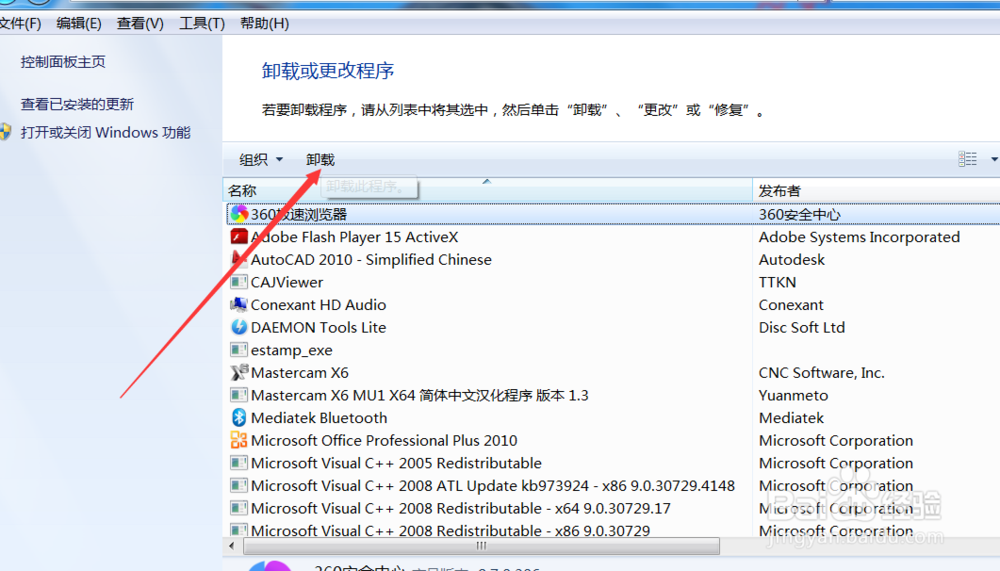Click the Visual C++ 2005 Redistributable icon
Image resolution: width=1000 pixels, height=571 pixels.
click(239, 463)
